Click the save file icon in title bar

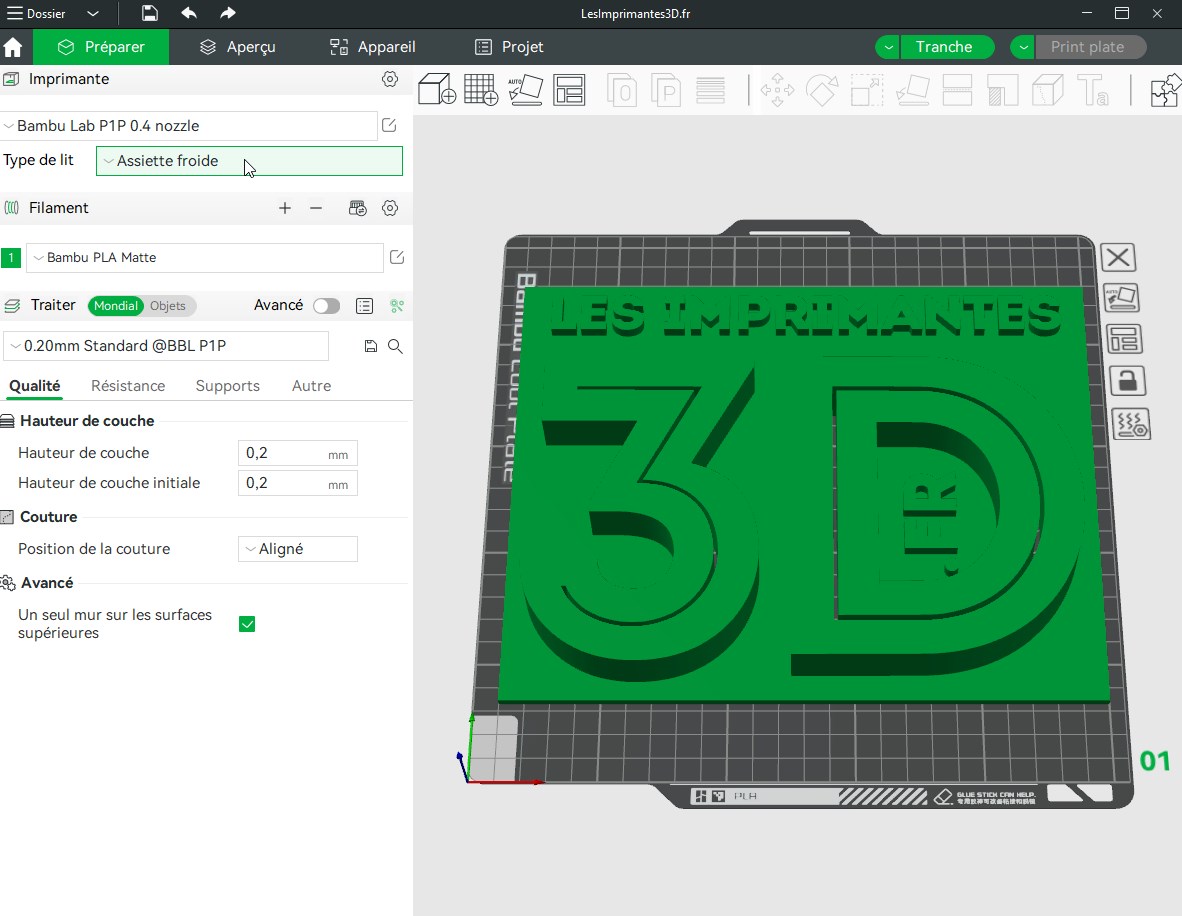(x=149, y=14)
